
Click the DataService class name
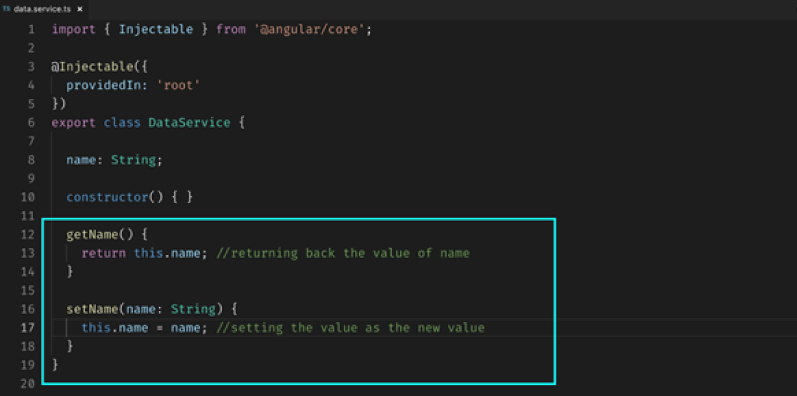(x=189, y=123)
